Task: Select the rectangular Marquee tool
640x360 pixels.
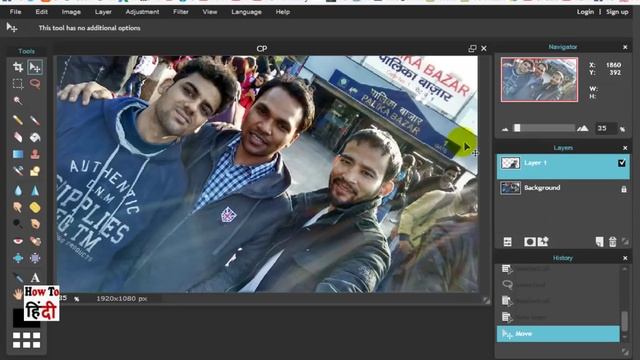Action: pyautogui.click(x=18, y=84)
